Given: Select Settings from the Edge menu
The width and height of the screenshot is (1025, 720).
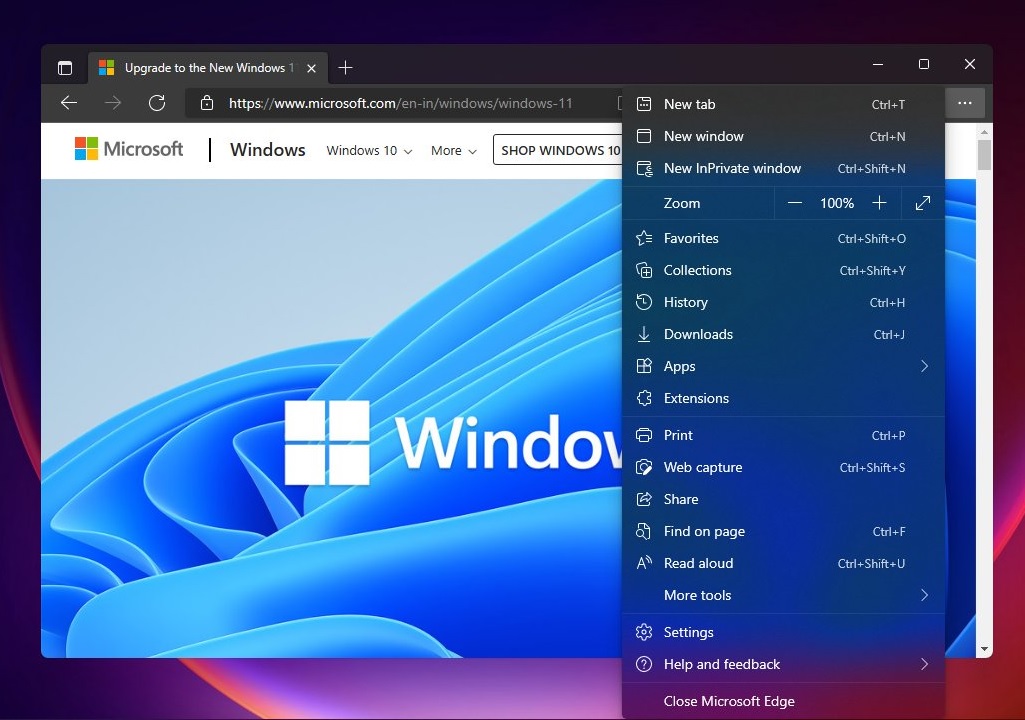Looking at the screenshot, I should (x=688, y=632).
